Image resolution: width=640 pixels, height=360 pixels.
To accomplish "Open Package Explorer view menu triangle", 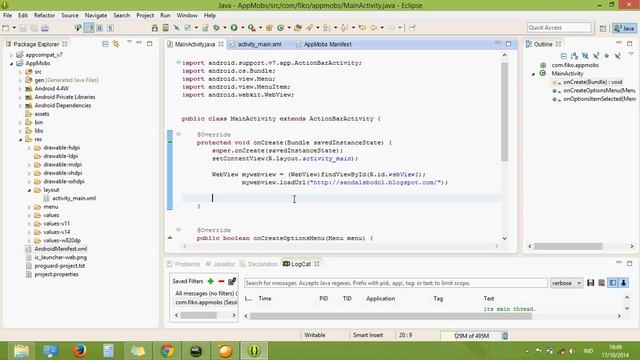I will [x=129, y=42].
